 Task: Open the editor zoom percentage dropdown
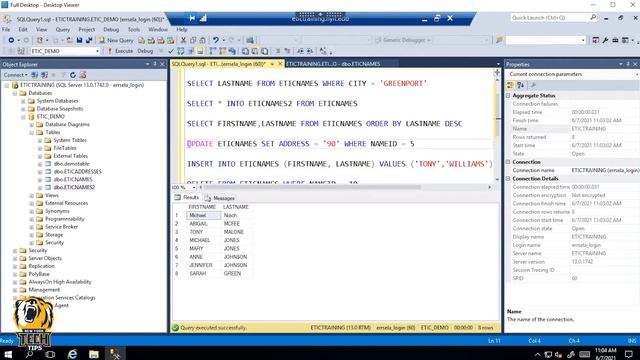pyautogui.click(x=194, y=187)
